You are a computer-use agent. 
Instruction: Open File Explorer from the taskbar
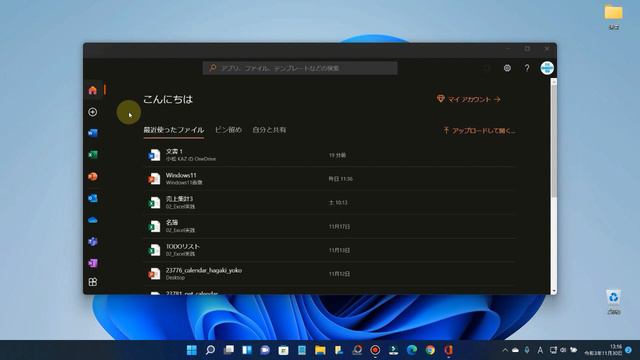point(320,350)
